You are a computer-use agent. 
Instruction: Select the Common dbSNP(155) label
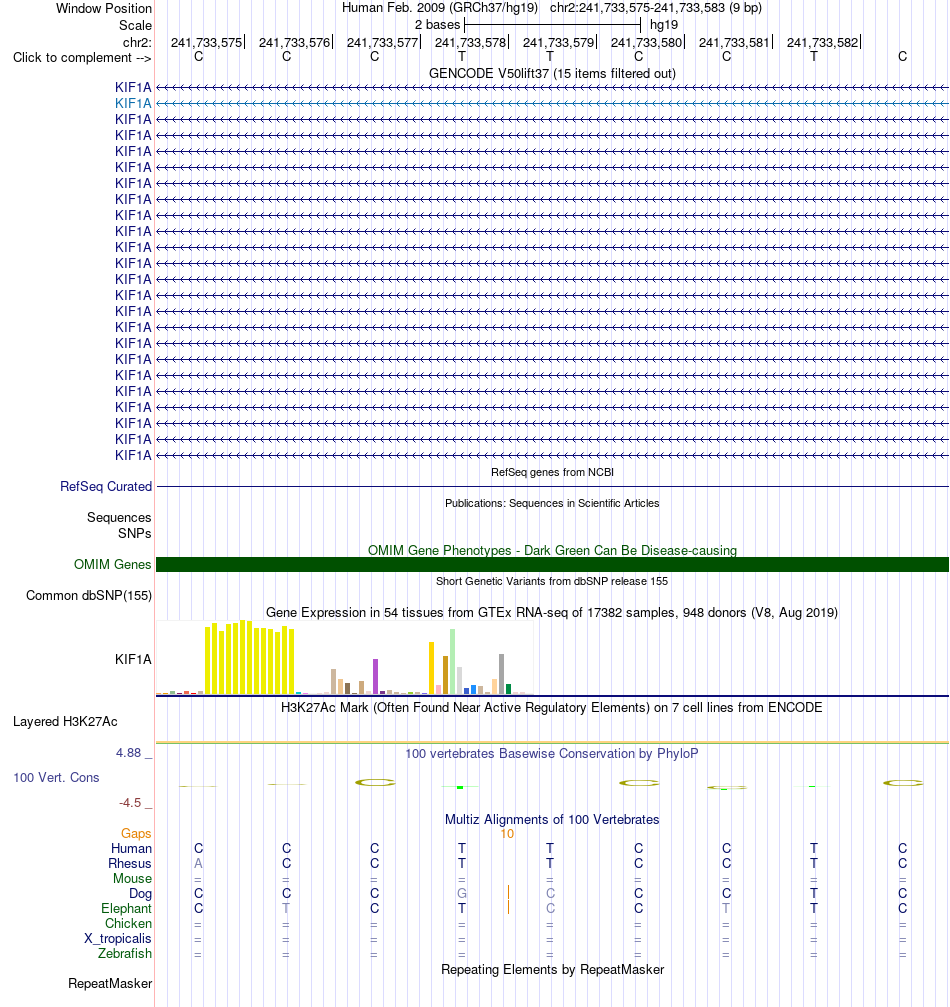[89, 595]
